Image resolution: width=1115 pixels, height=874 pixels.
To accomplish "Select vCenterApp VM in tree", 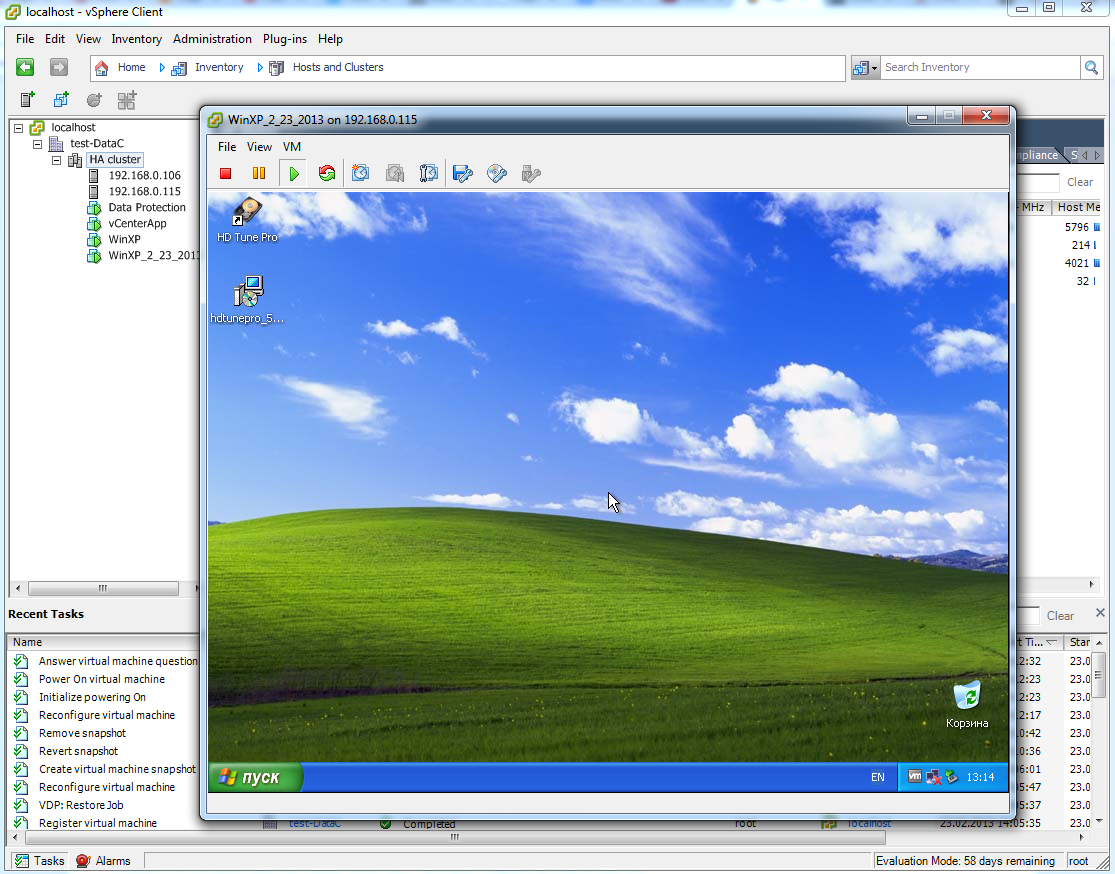I will coord(137,223).
